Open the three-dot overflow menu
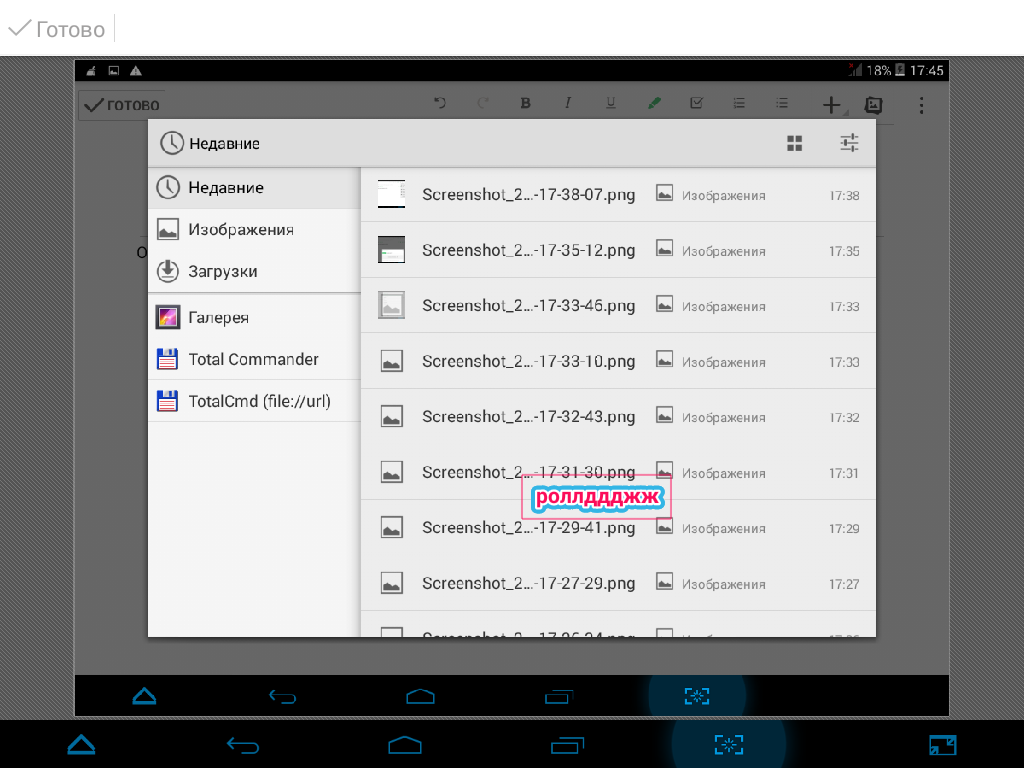 (921, 105)
